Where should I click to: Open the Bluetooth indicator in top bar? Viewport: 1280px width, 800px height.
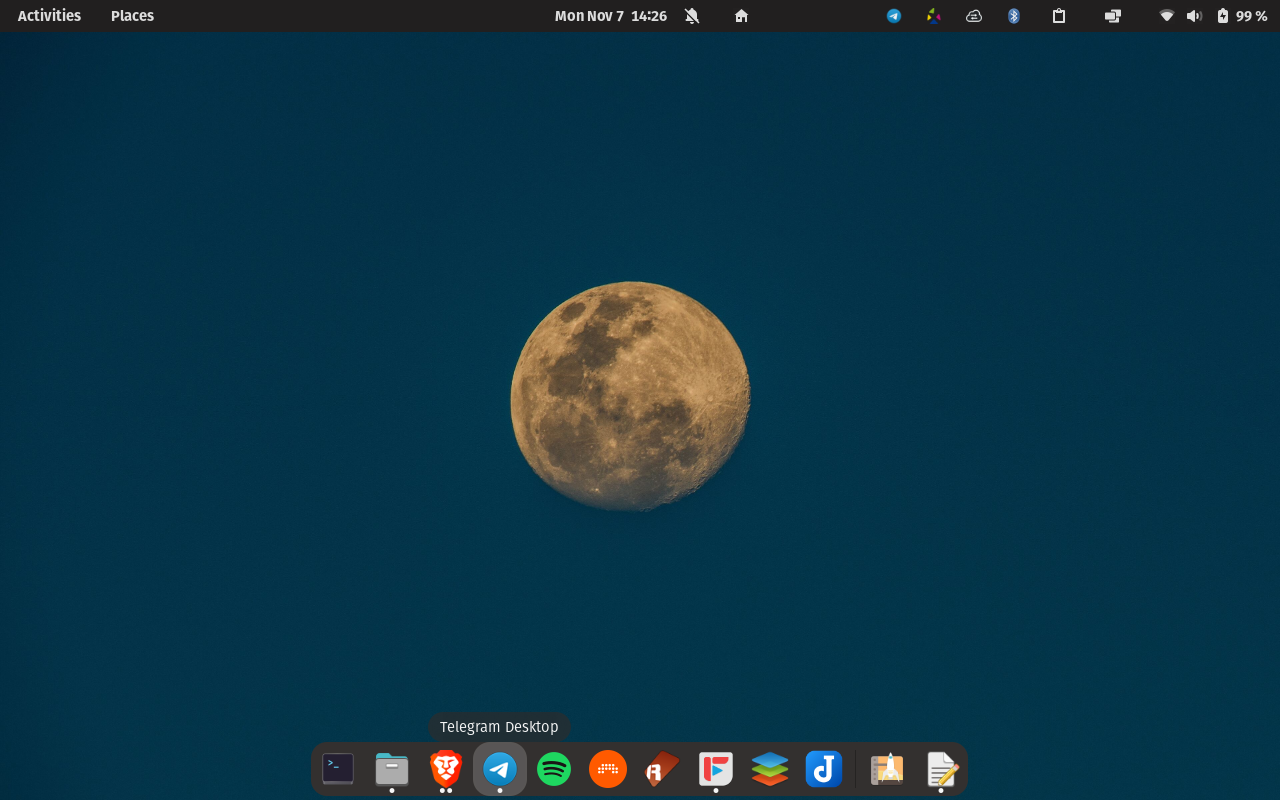click(1013, 16)
